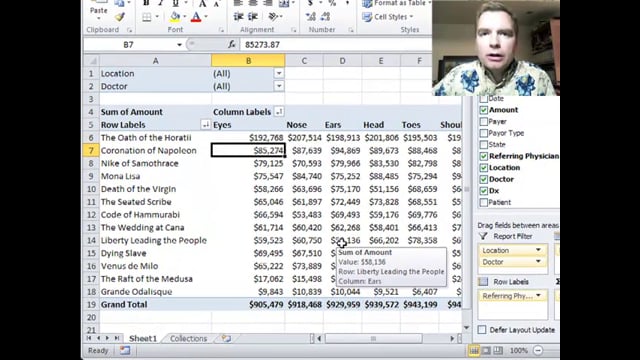Viewport: 640px width, 360px height.
Task: Click the text orientation icon
Action: (x=273, y=17)
